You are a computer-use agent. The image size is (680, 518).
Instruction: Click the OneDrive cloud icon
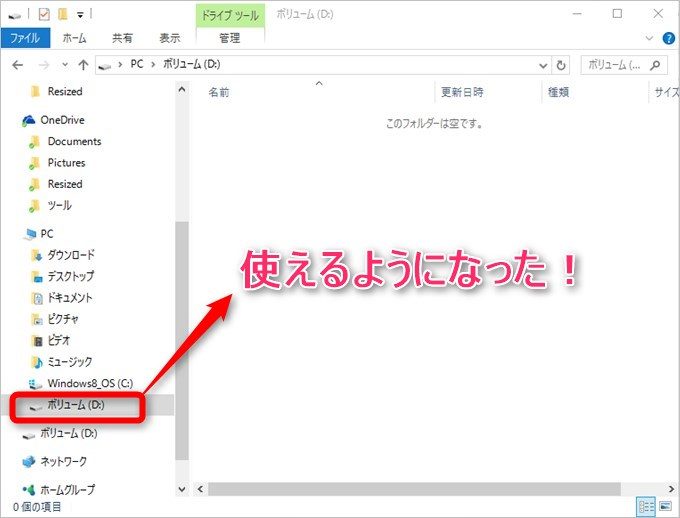click(x=29, y=121)
